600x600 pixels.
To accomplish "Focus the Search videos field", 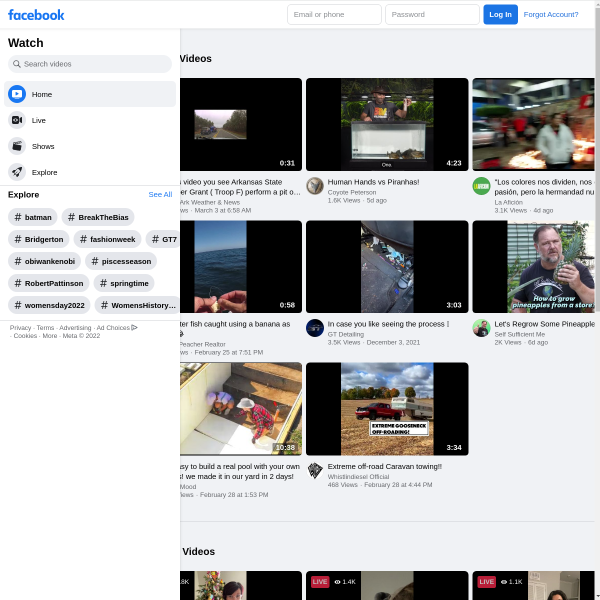I will 90,64.
